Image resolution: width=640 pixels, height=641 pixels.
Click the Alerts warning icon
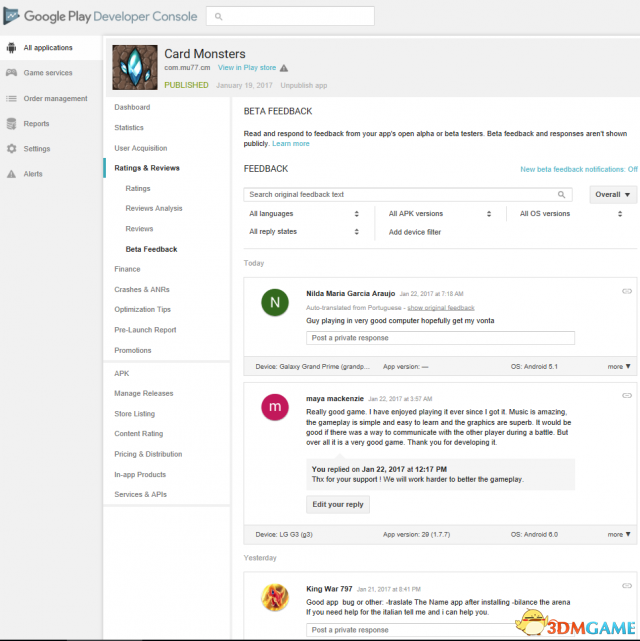click(11, 174)
